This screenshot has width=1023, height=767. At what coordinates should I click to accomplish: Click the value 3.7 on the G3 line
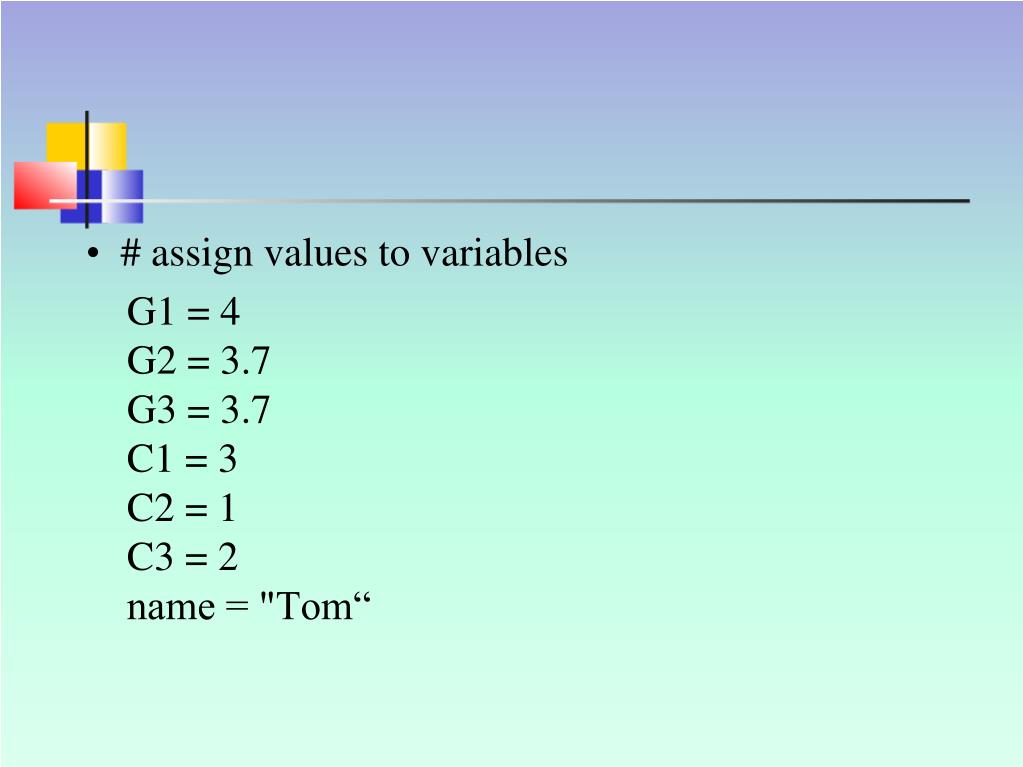tap(245, 410)
